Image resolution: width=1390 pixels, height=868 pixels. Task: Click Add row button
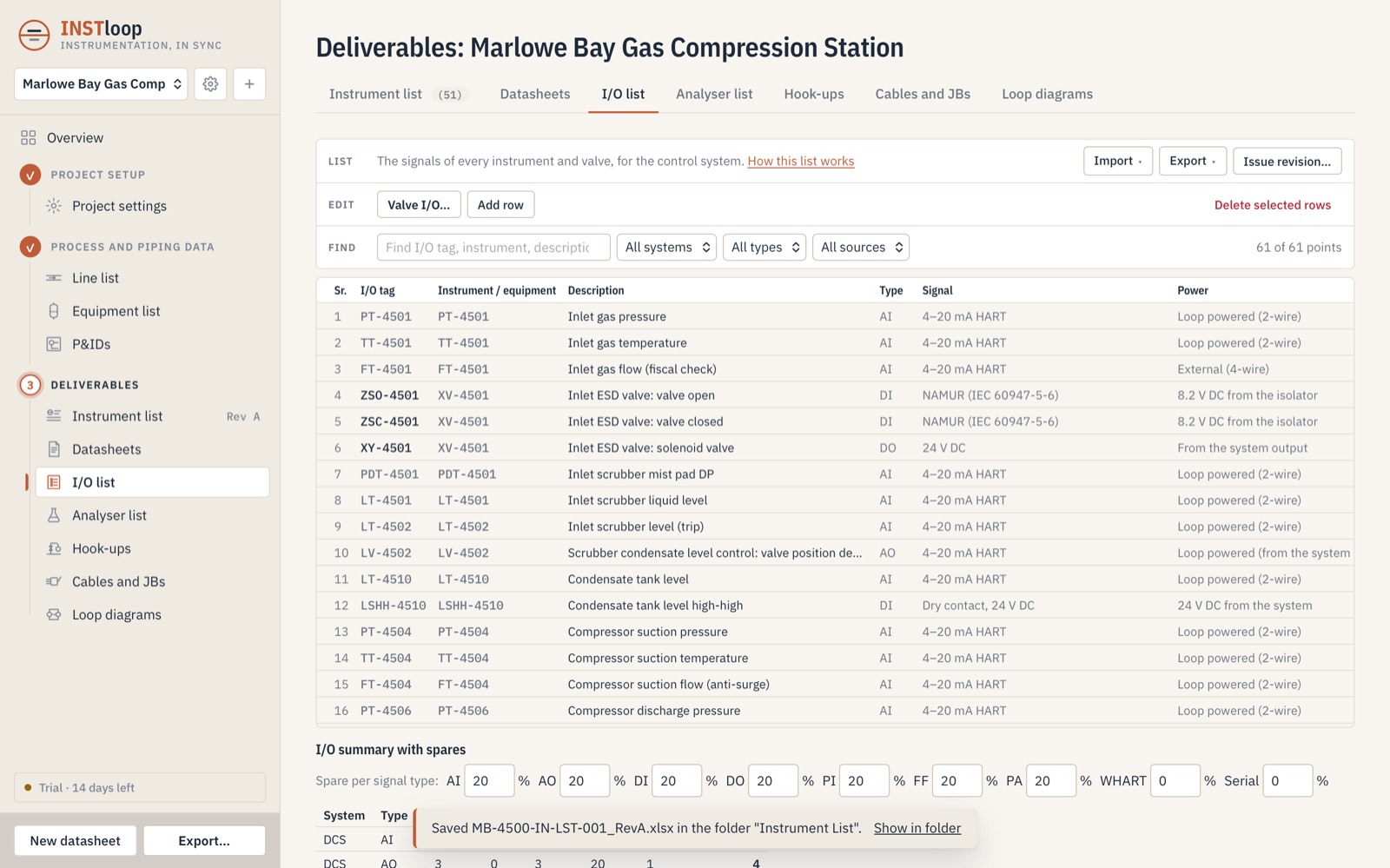[x=500, y=205]
